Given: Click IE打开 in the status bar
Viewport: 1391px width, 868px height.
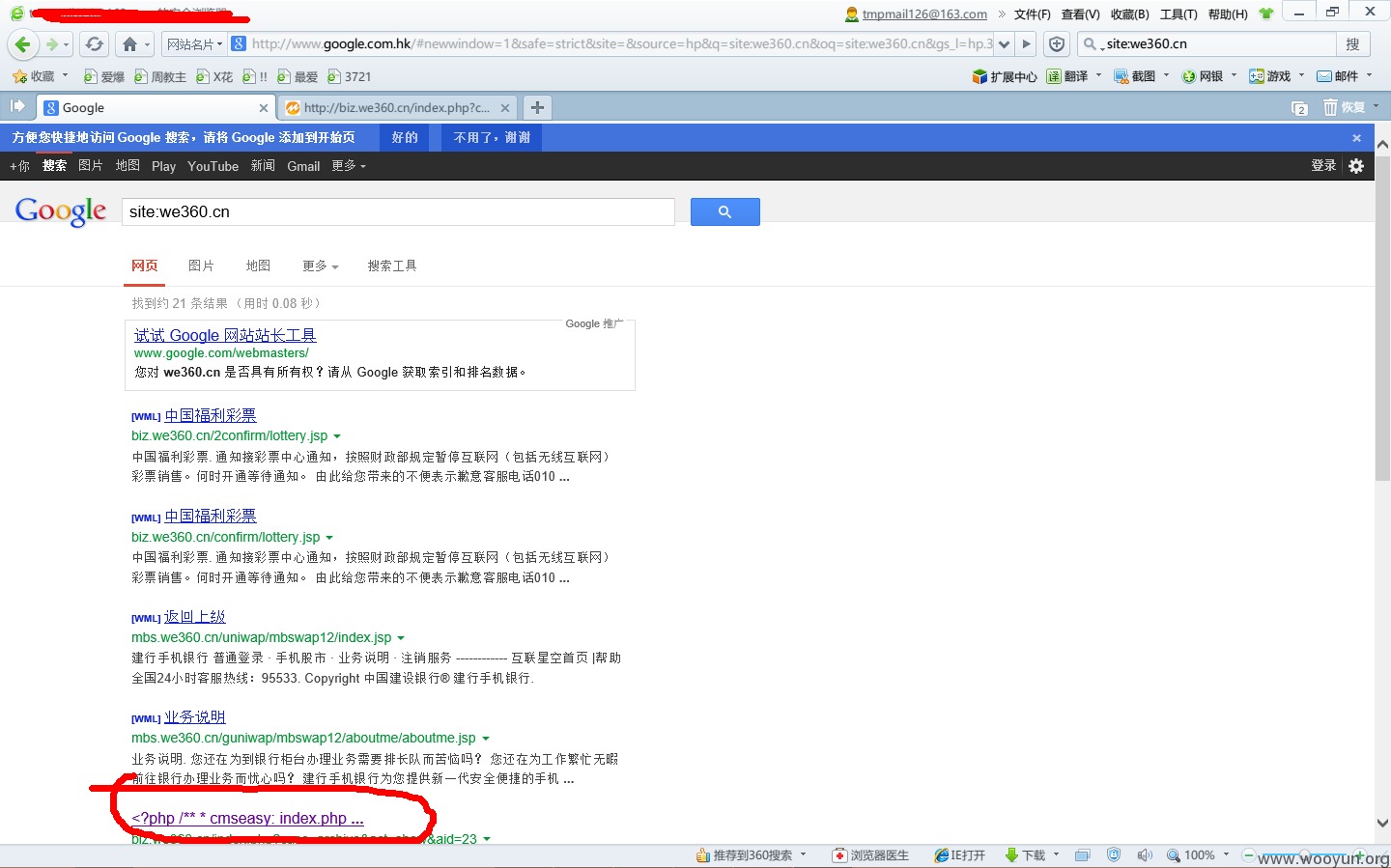Looking at the screenshot, I should click(x=960, y=855).
